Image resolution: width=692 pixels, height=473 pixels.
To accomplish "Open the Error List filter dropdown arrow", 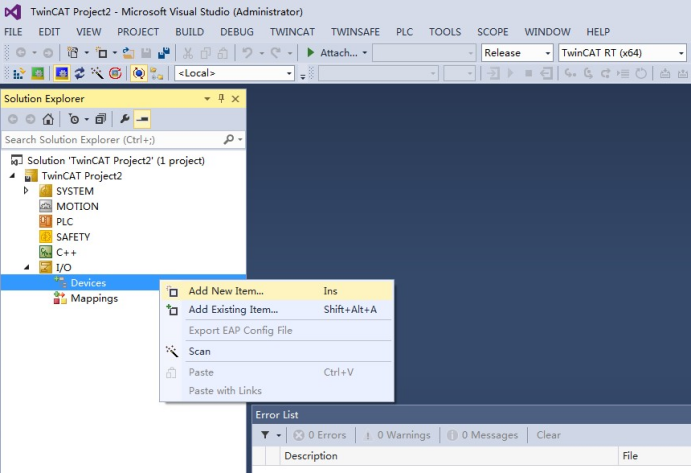I will click(x=278, y=435).
